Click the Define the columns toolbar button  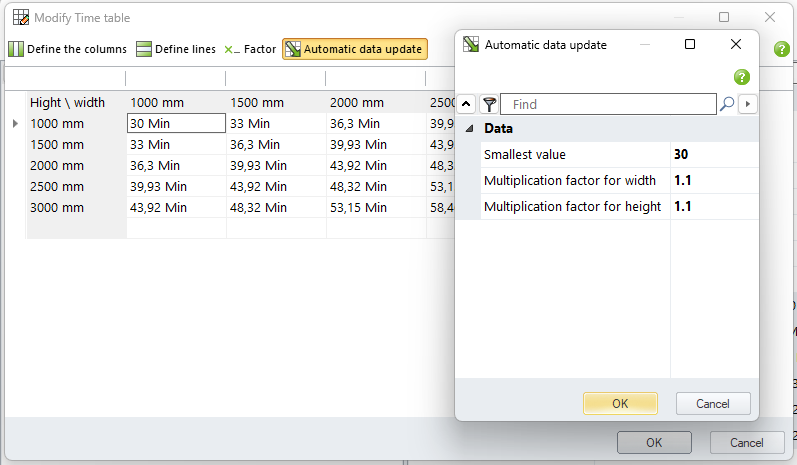click(x=68, y=49)
